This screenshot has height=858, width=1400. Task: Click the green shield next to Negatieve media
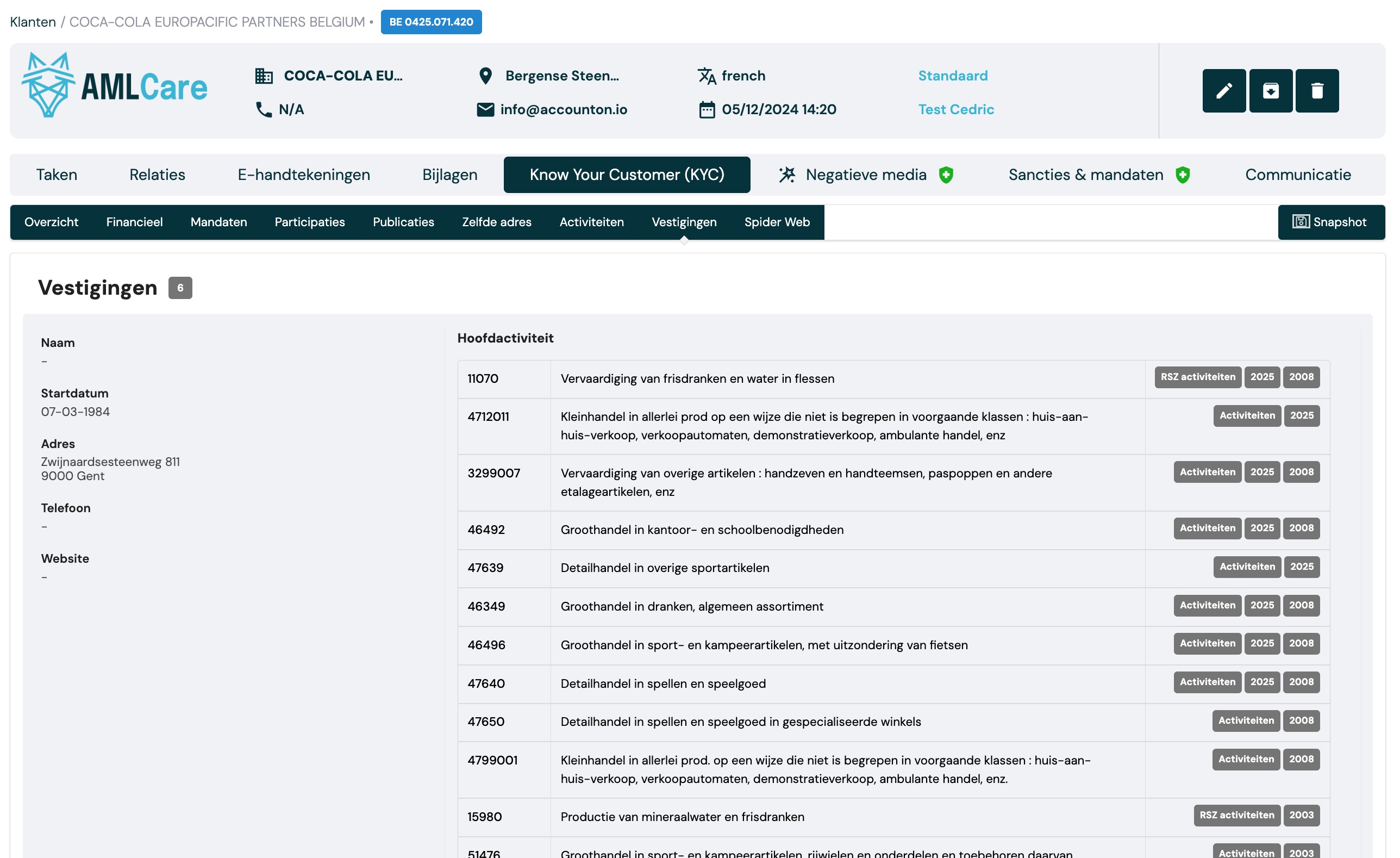pos(946,175)
